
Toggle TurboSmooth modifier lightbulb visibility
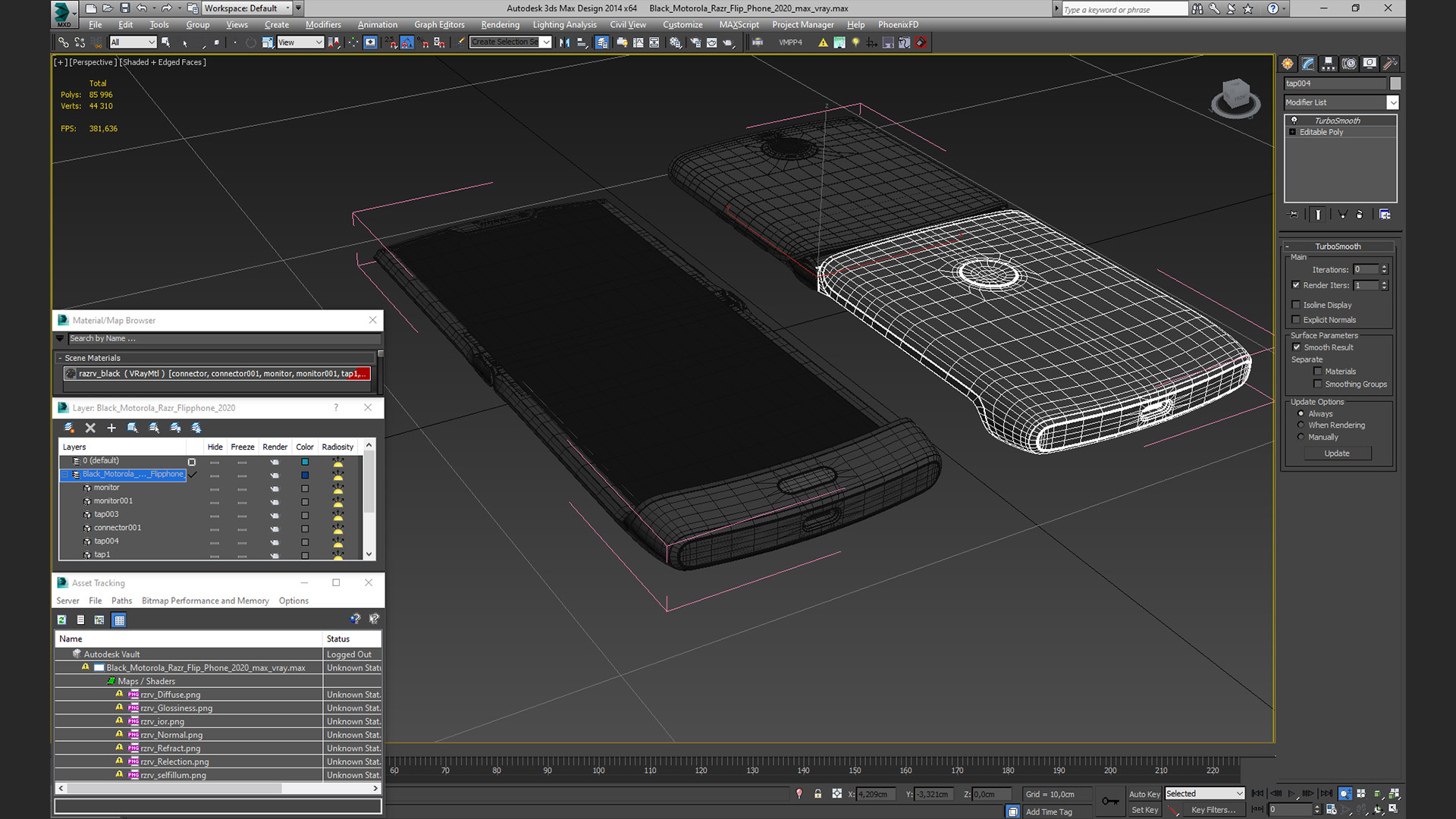[1294, 121]
